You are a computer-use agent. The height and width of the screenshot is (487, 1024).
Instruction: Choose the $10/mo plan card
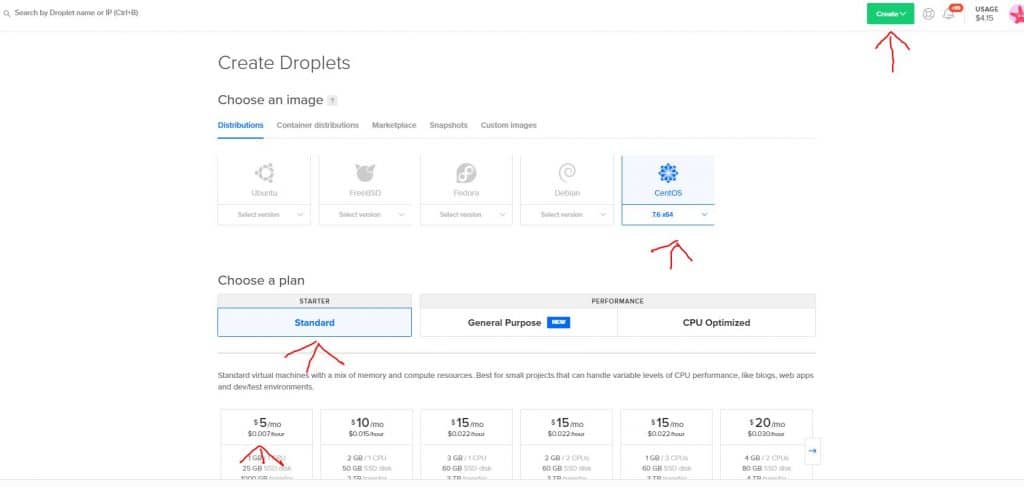(x=366, y=445)
